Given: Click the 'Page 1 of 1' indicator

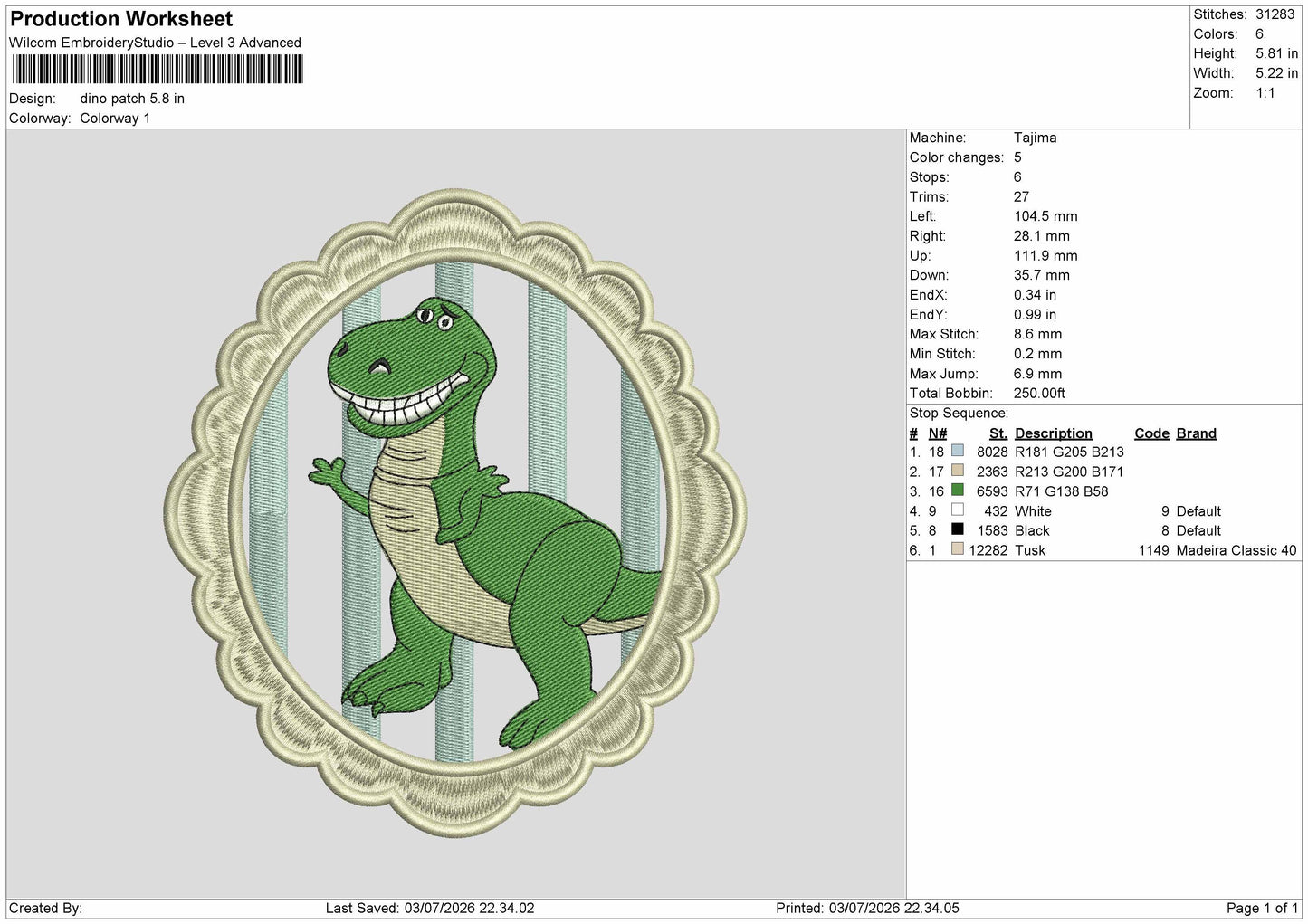Looking at the screenshot, I should point(1262,908).
